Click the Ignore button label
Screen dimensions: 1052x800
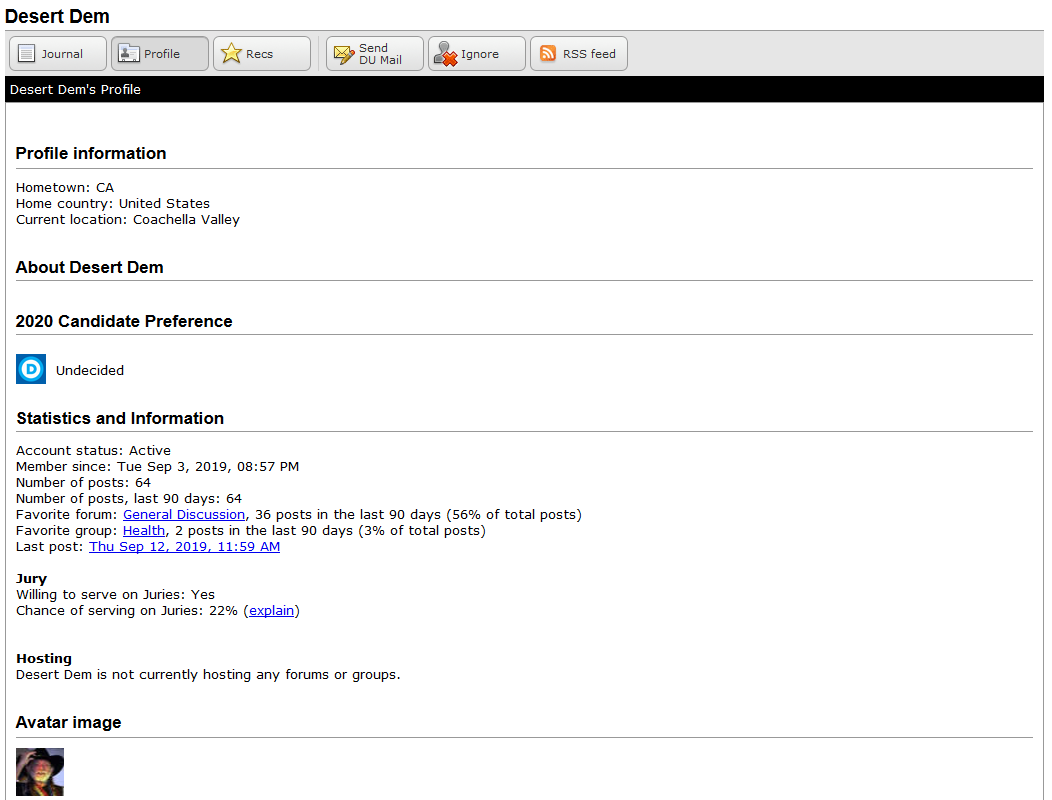tap(480, 54)
